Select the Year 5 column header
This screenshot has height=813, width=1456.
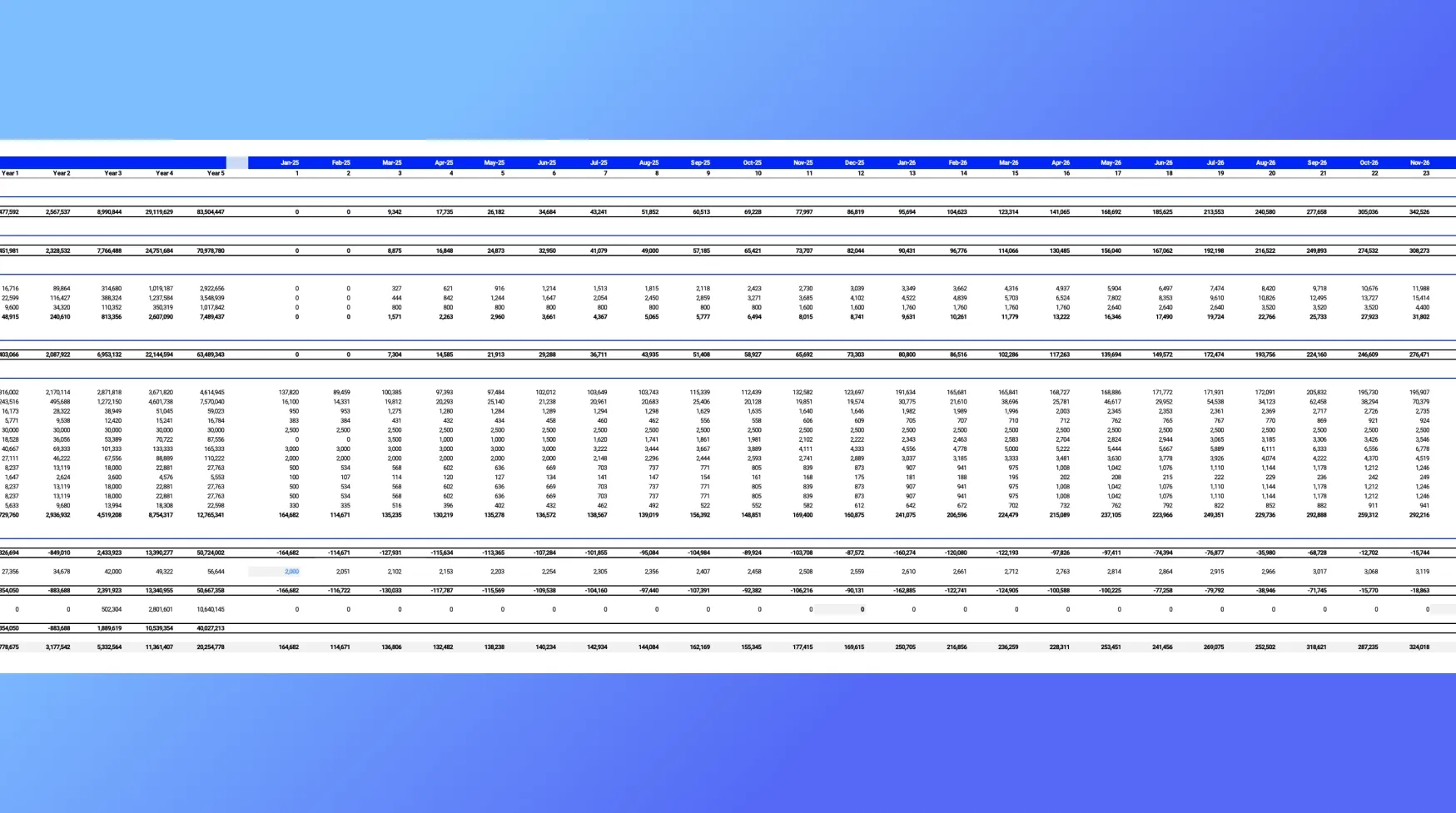pyautogui.click(x=216, y=173)
